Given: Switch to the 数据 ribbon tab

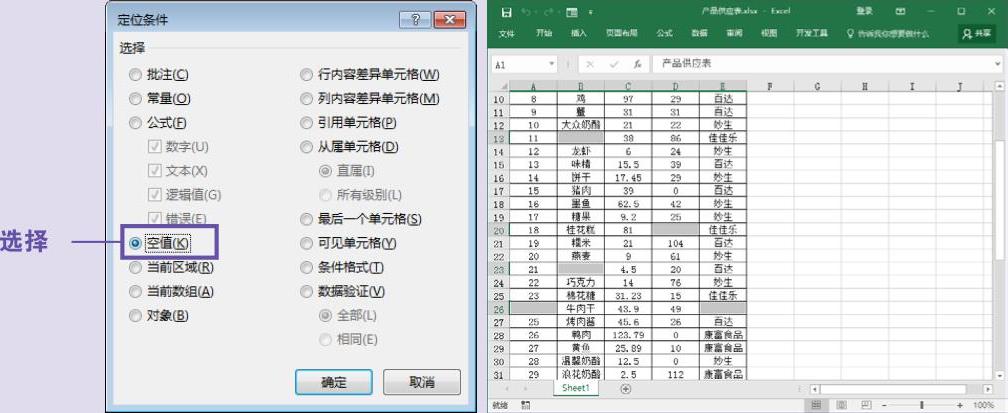Looking at the screenshot, I should click(x=699, y=33).
